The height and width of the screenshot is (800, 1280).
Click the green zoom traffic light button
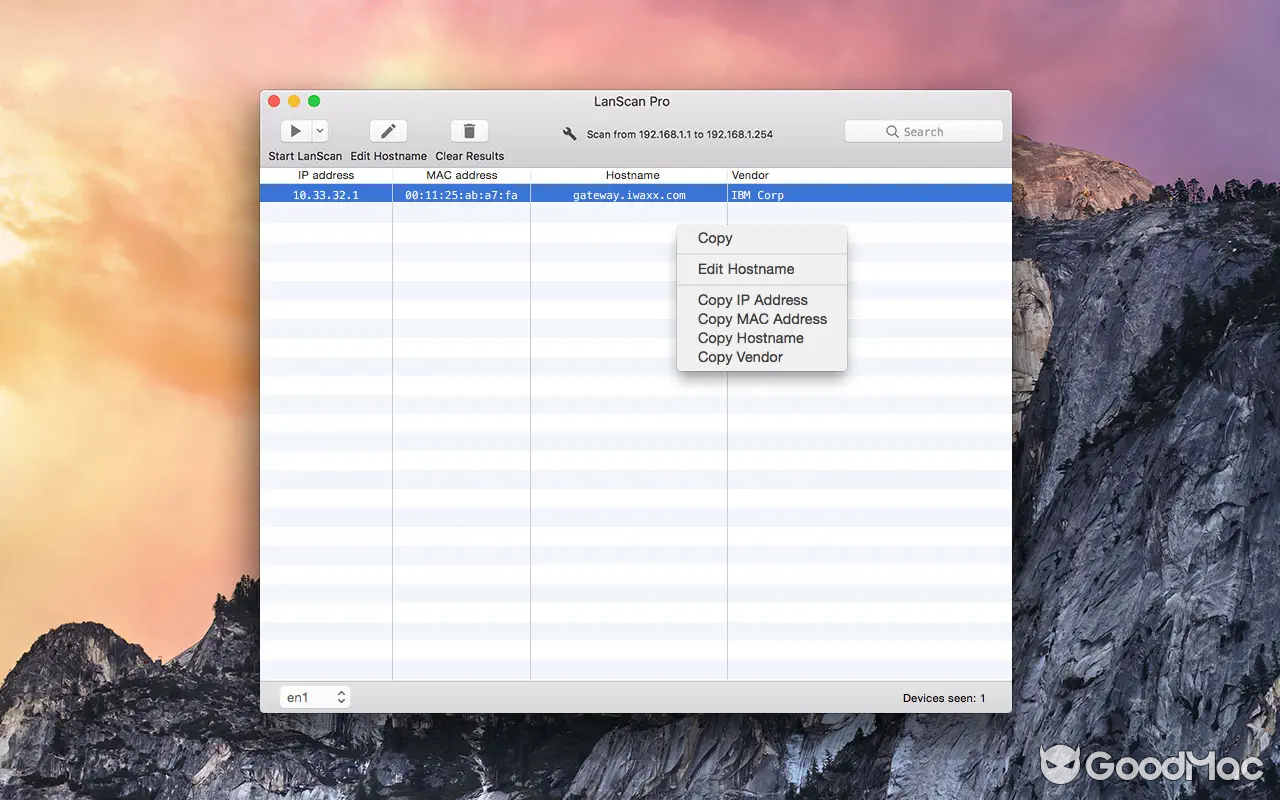[314, 101]
